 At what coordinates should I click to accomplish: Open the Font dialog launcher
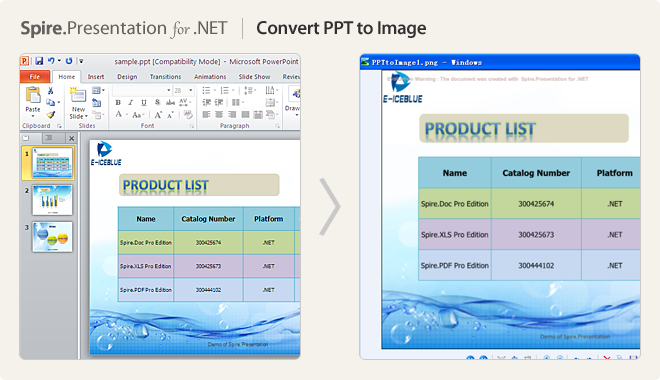192,126
